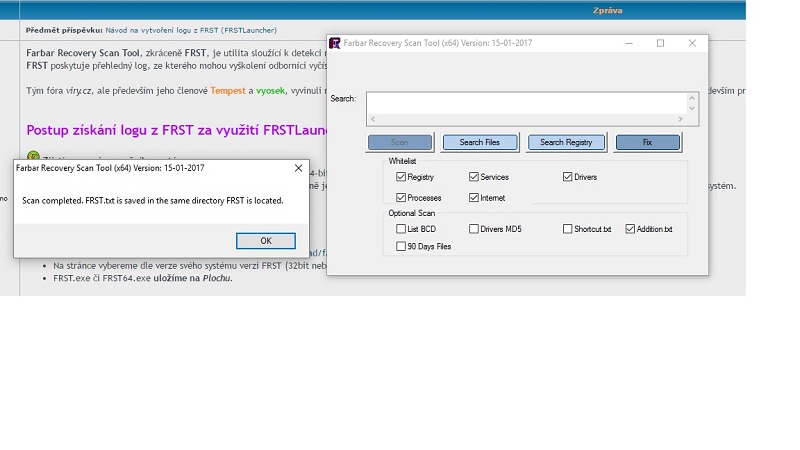Click the vyosek member name
The image size is (800, 450).
click(x=270, y=91)
